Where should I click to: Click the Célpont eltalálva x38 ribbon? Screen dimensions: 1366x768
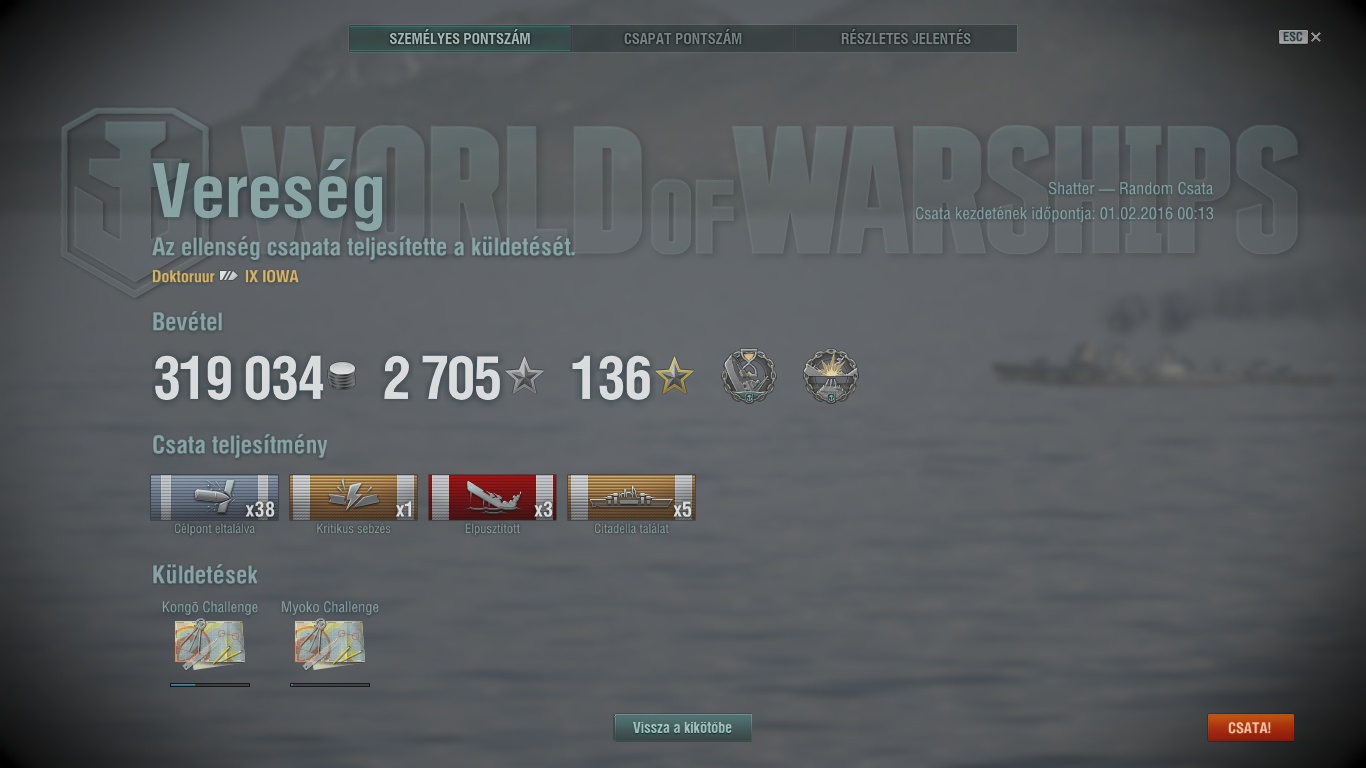(215, 498)
